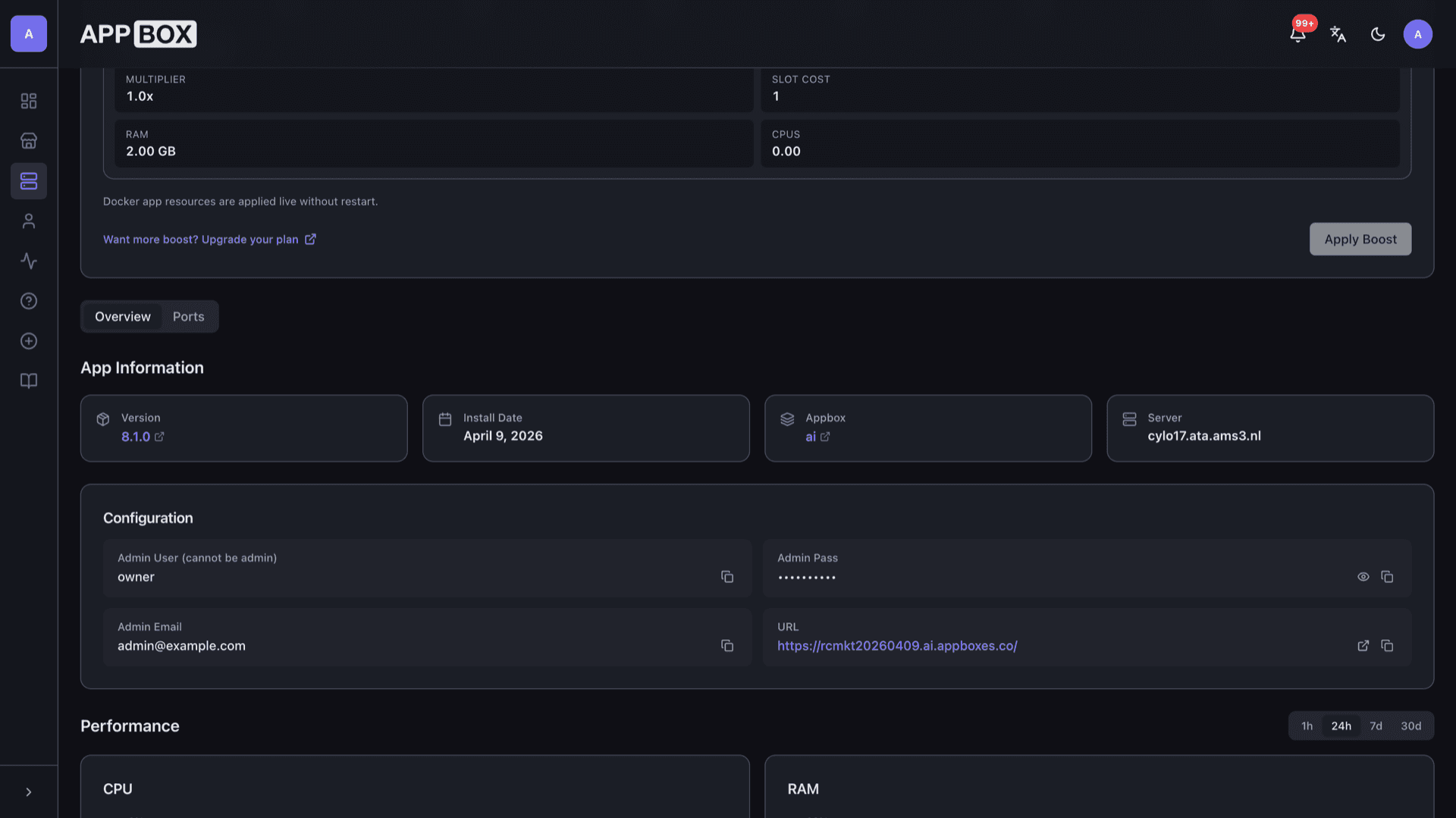Viewport: 1456px width, 818px height.
Task: Select the 7d performance range
Action: point(1376,726)
